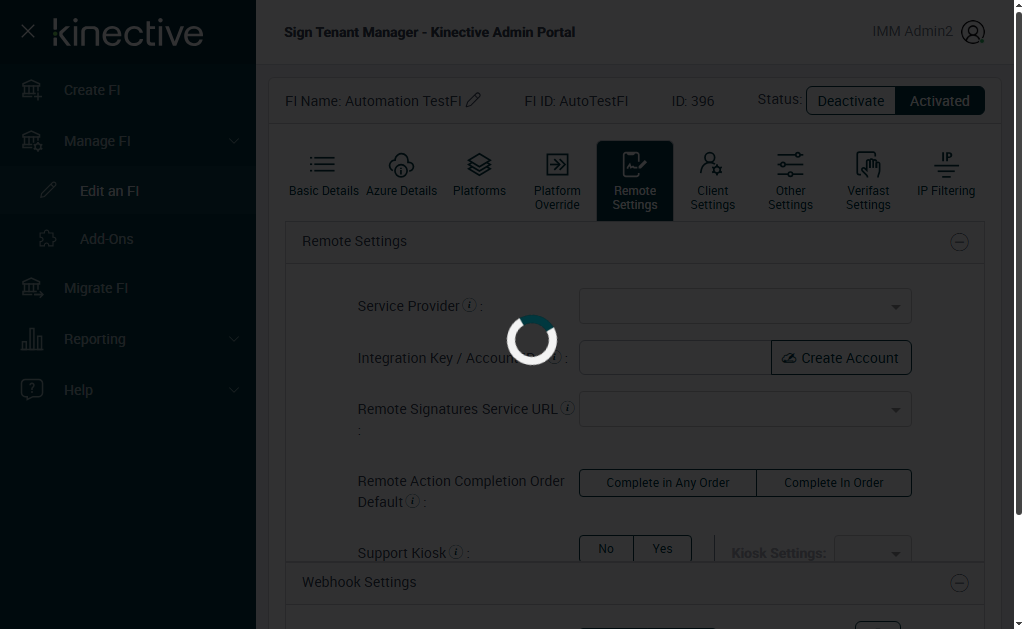Expand the Reporting menu chevron
The width and height of the screenshot is (1024, 629).
click(234, 339)
